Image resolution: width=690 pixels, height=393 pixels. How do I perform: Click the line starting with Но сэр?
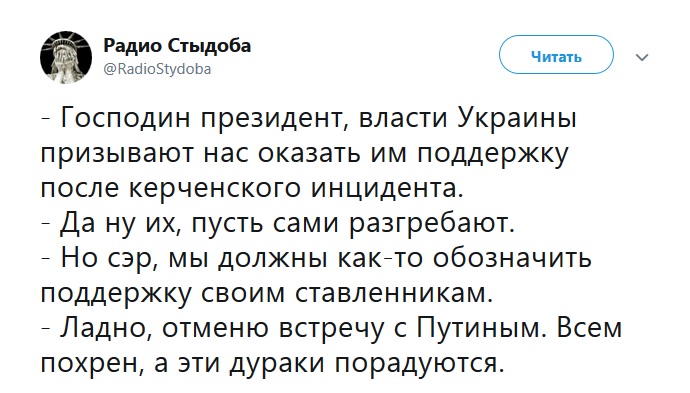pyautogui.click(x=316, y=258)
